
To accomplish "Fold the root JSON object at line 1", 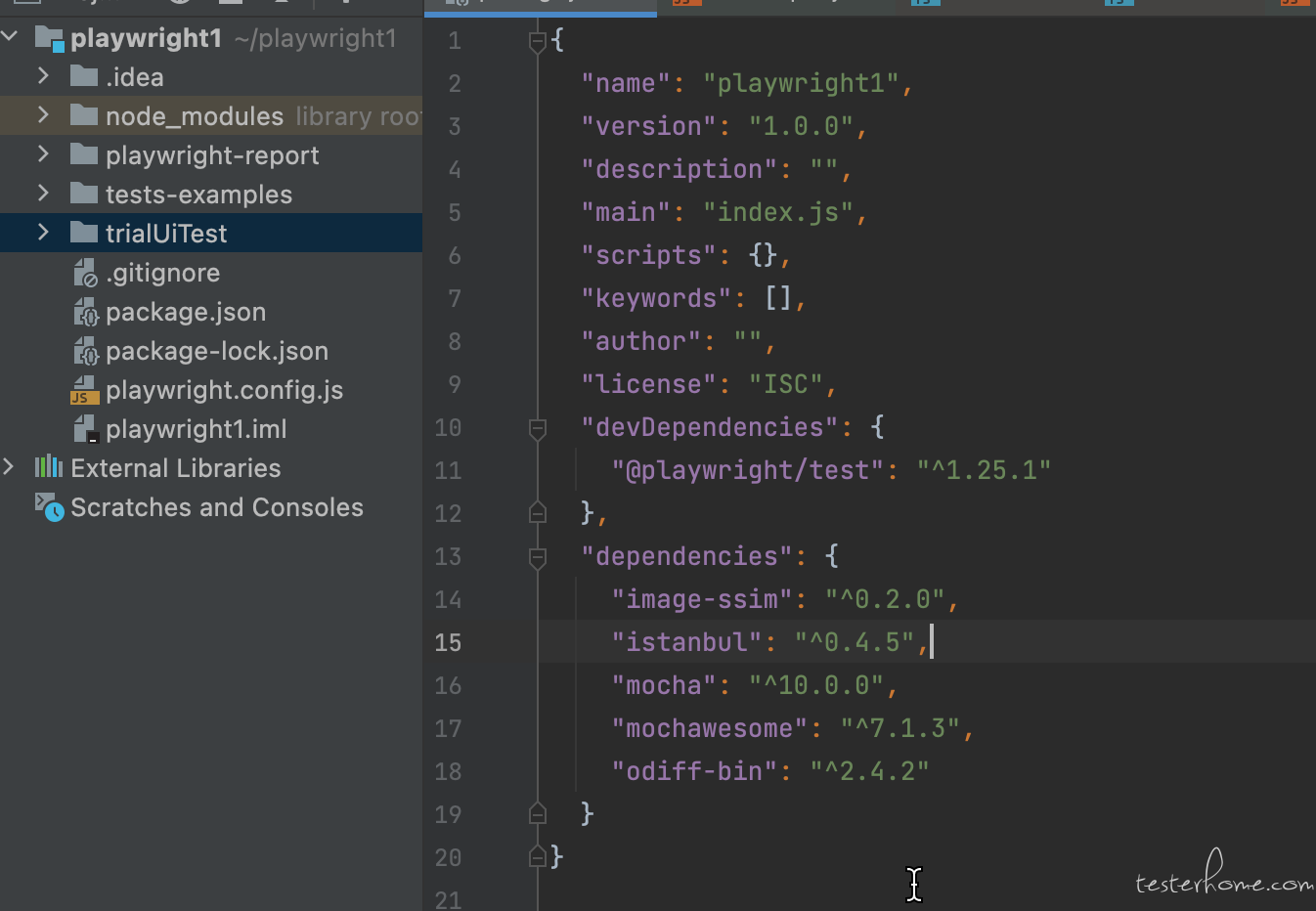I will 537,41.
